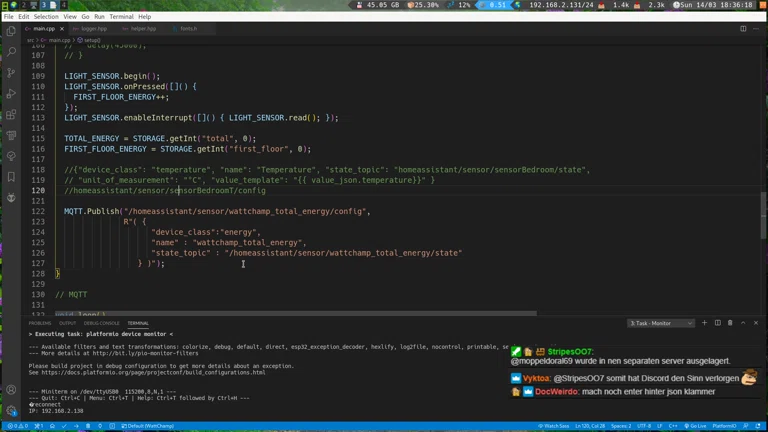Open the Run and Debug view
Viewport: 768px width, 432px height.
click(11, 94)
